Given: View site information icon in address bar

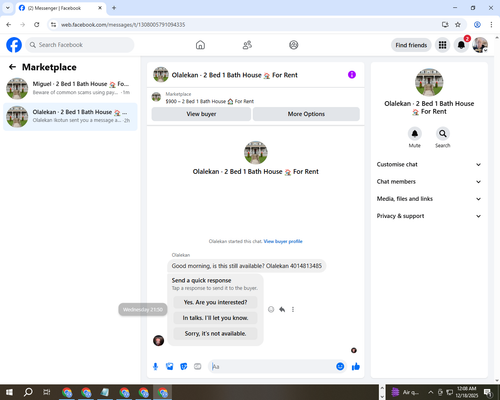Looking at the screenshot, I should coord(53,25).
